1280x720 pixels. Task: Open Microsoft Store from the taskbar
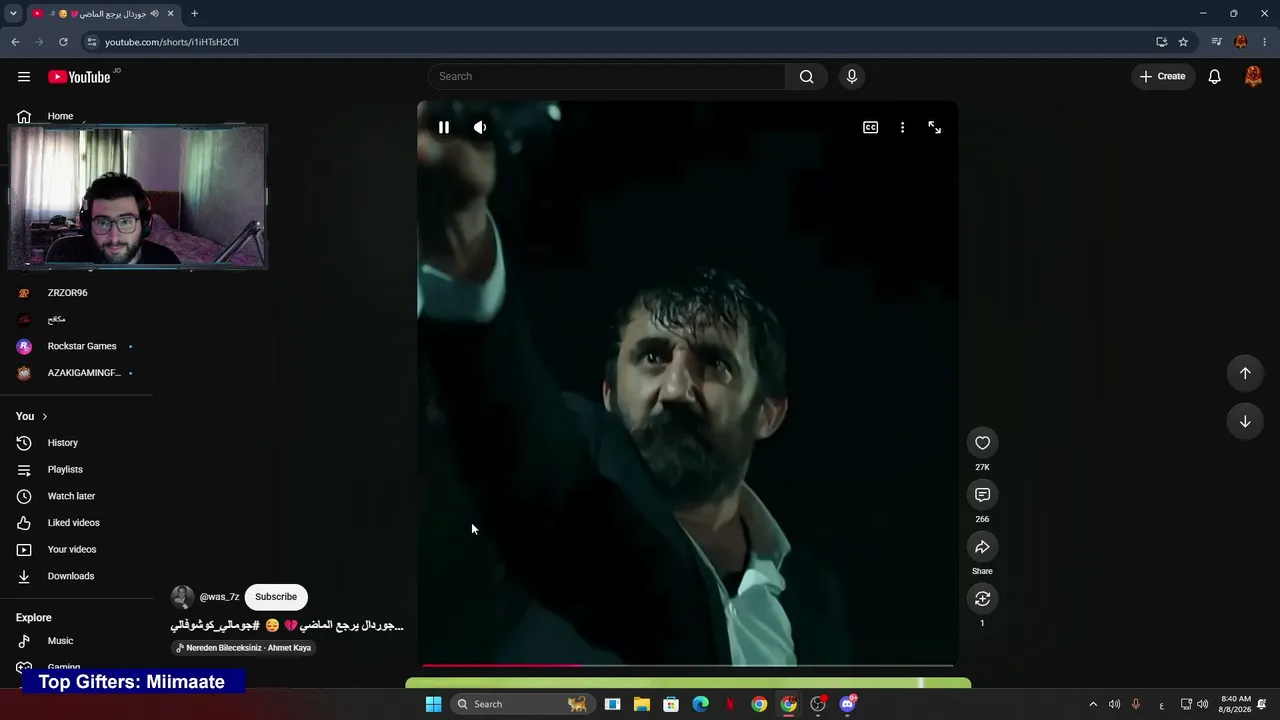tap(671, 704)
